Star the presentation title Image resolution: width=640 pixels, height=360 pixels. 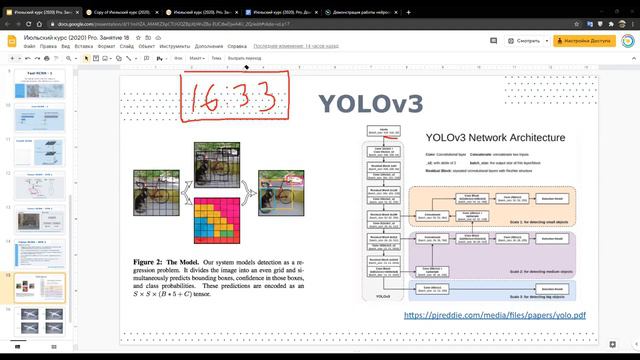[x=138, y=38]
